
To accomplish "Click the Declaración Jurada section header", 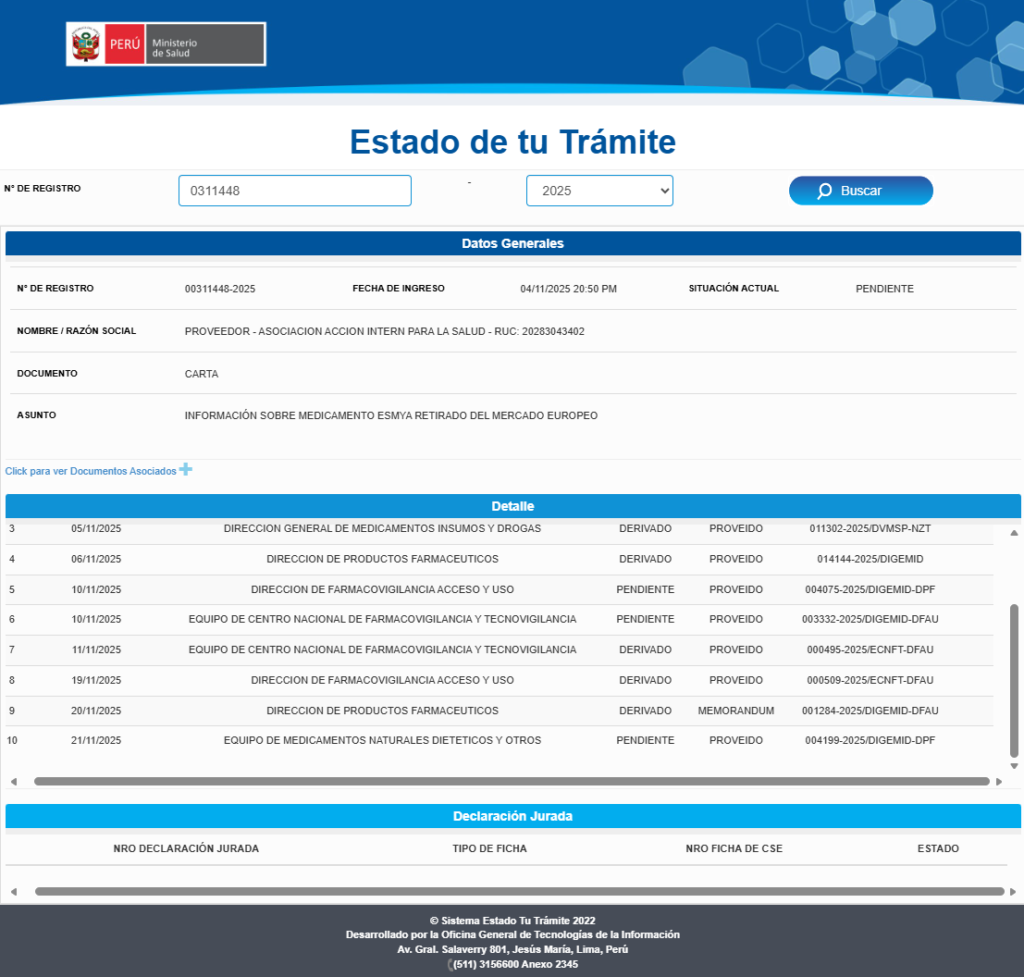I will click(x=512, y=816).
